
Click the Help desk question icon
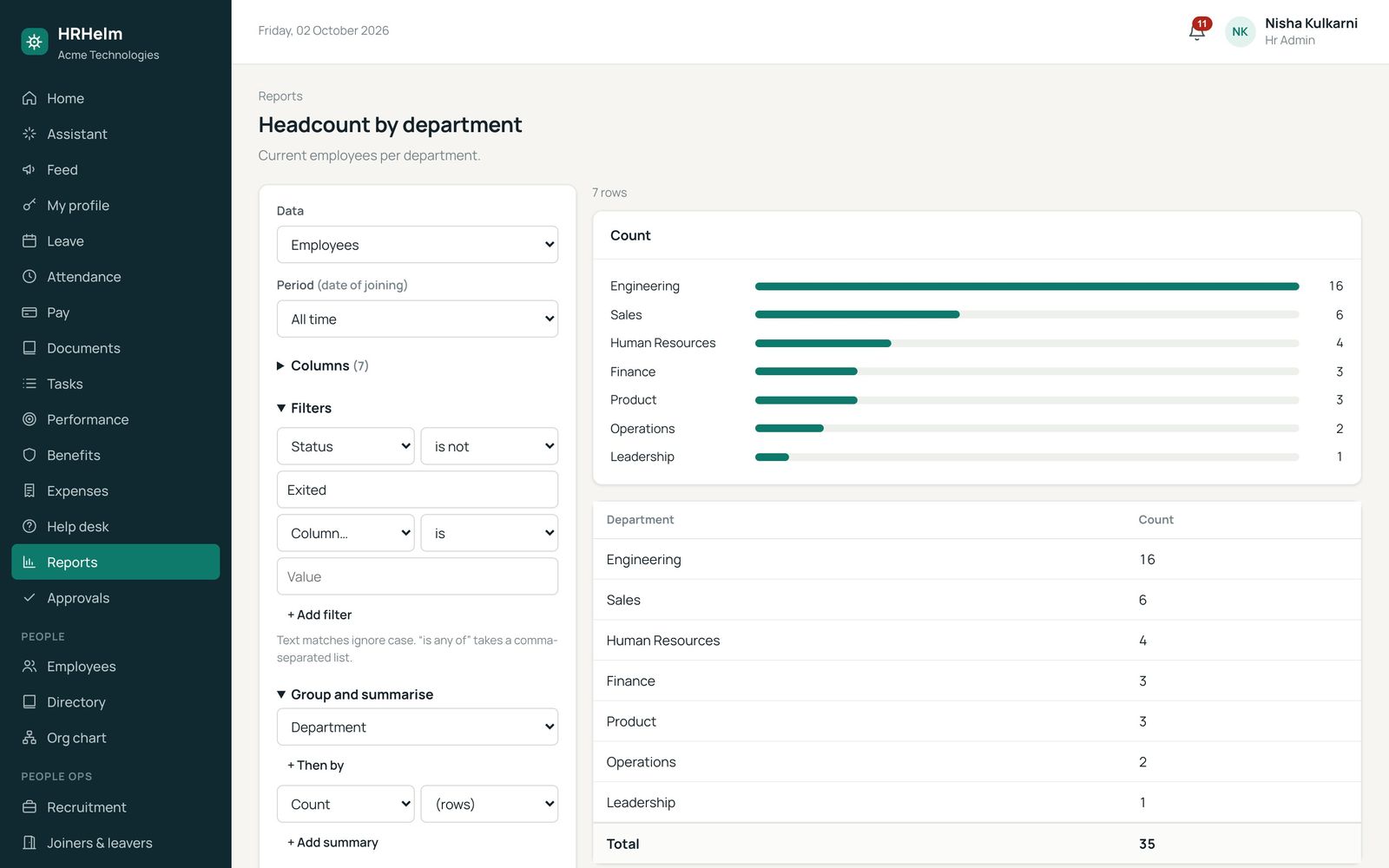[30, 526]
